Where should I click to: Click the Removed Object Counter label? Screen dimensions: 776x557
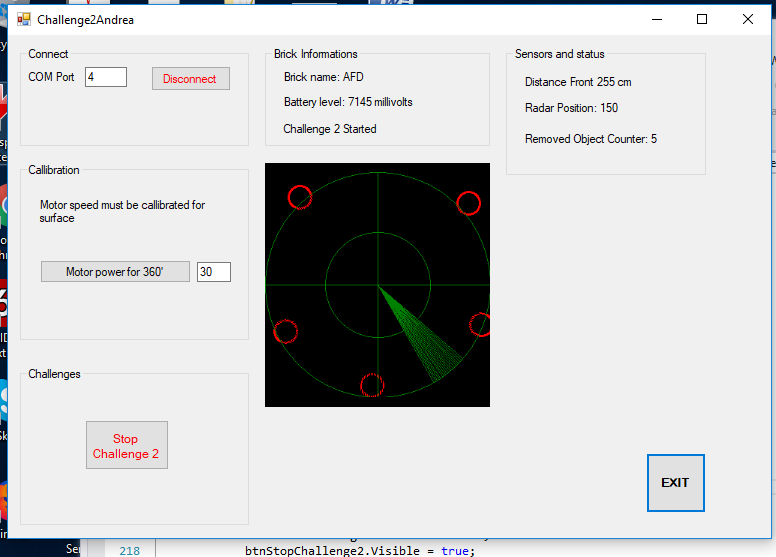(591, 139)
